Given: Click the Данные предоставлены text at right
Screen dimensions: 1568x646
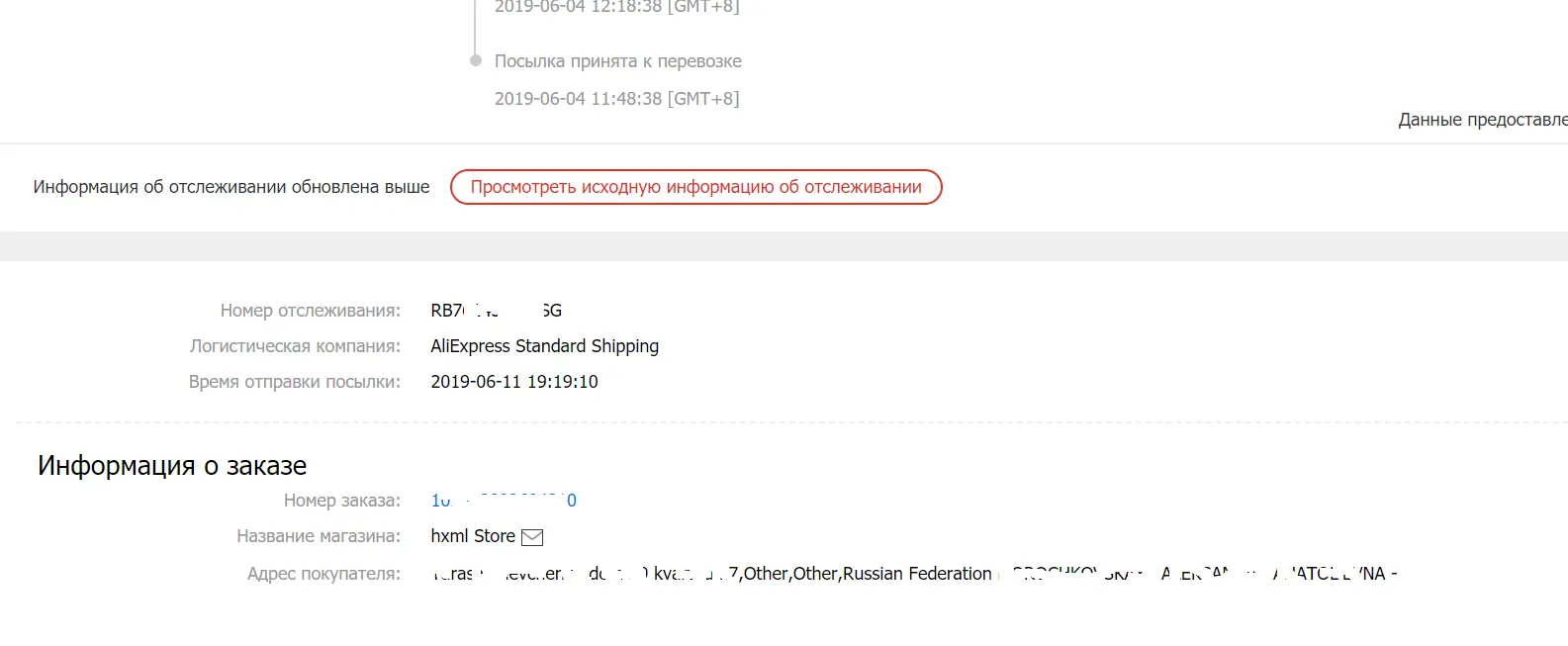Looking at the screenshot, I should tap(1483, 120).
